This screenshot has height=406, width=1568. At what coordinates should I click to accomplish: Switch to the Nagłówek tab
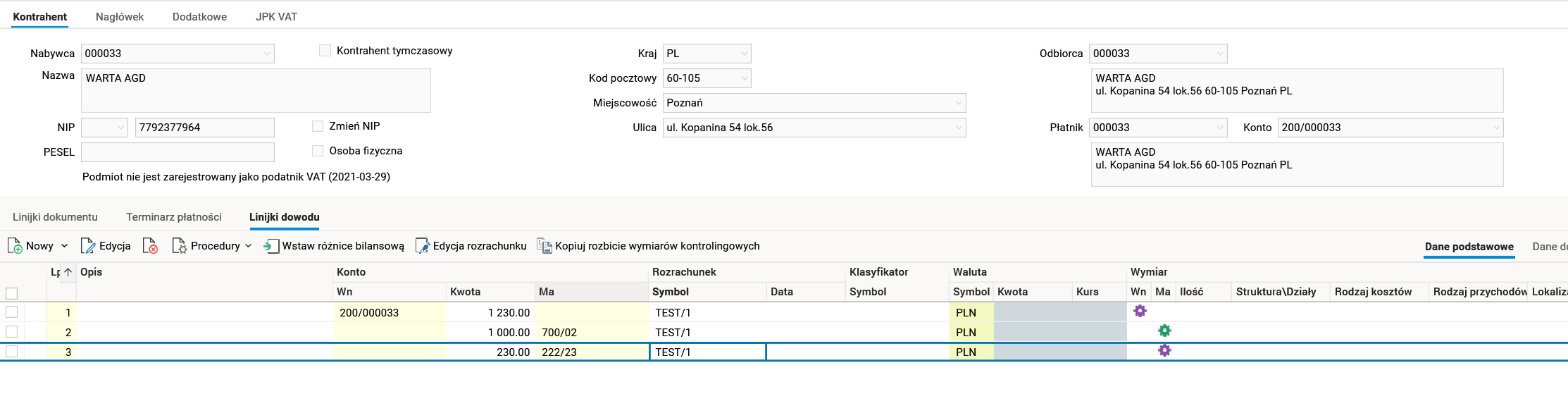tap(120, 17)
